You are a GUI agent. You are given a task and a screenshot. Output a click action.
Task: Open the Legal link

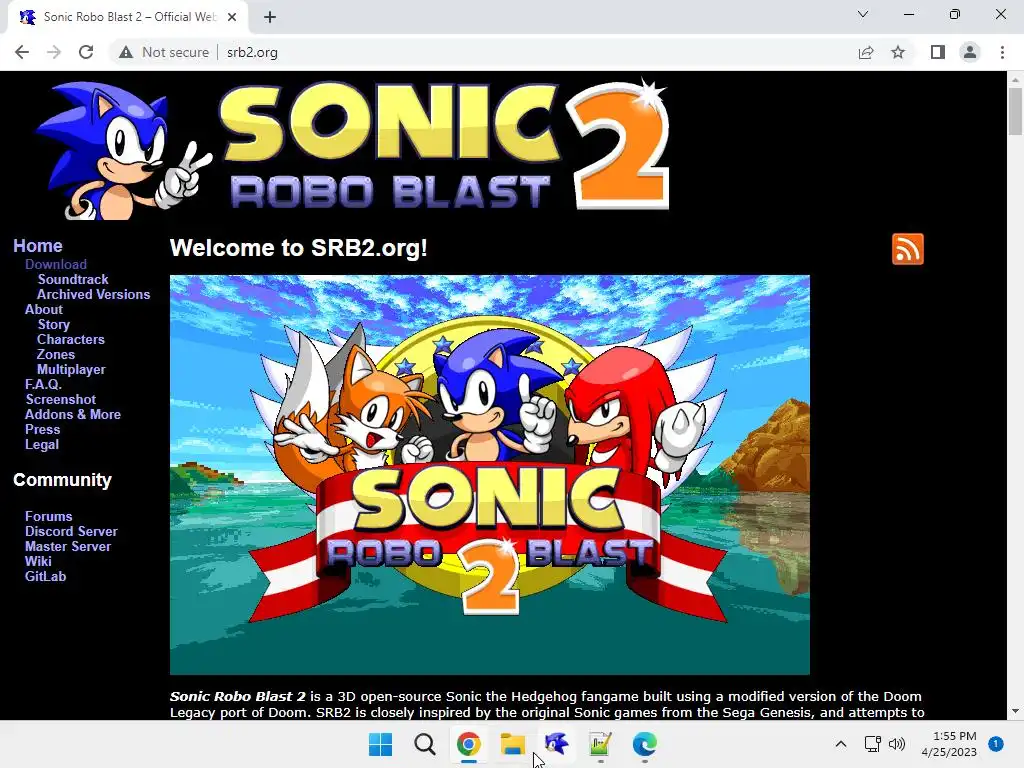42,444
